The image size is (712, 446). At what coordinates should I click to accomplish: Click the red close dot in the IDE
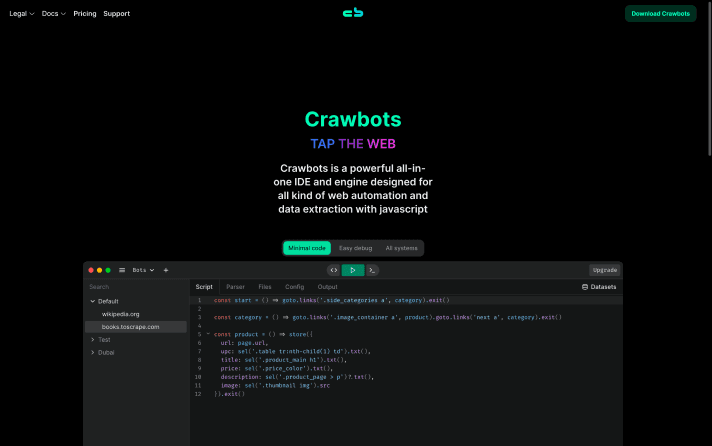[x=91, y=270]
